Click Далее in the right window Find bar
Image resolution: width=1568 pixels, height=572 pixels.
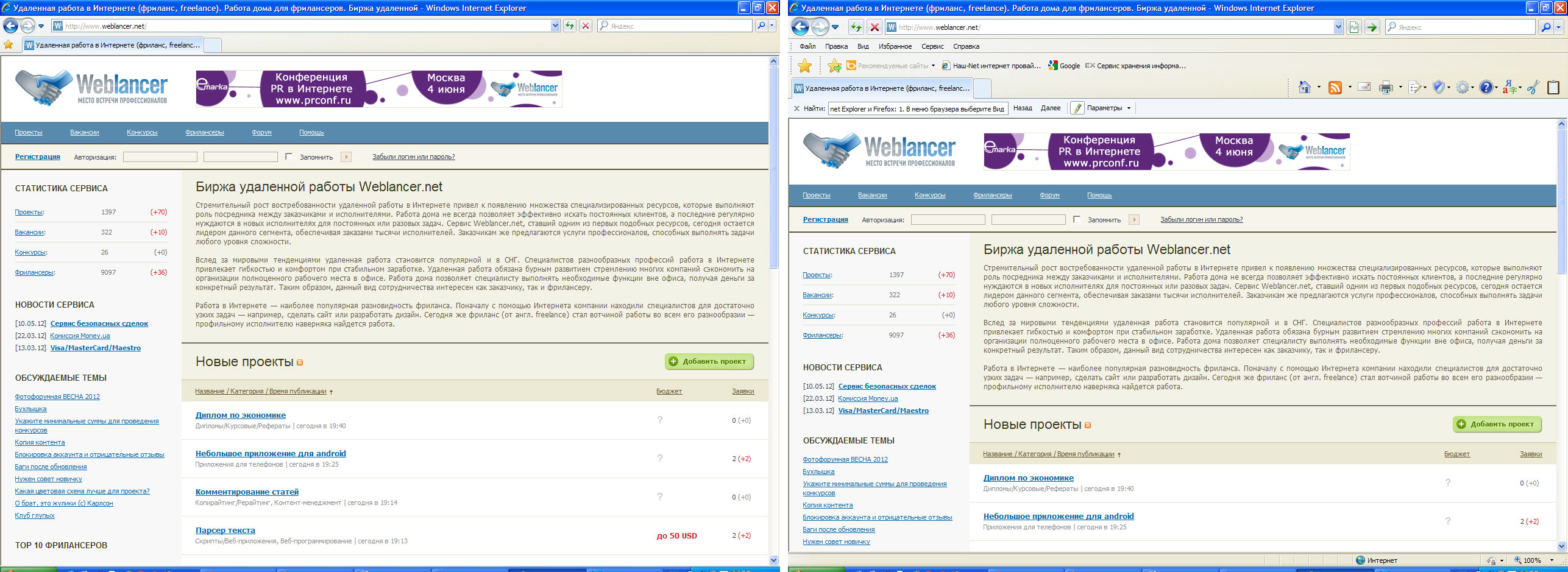(x=1051, y=108)
